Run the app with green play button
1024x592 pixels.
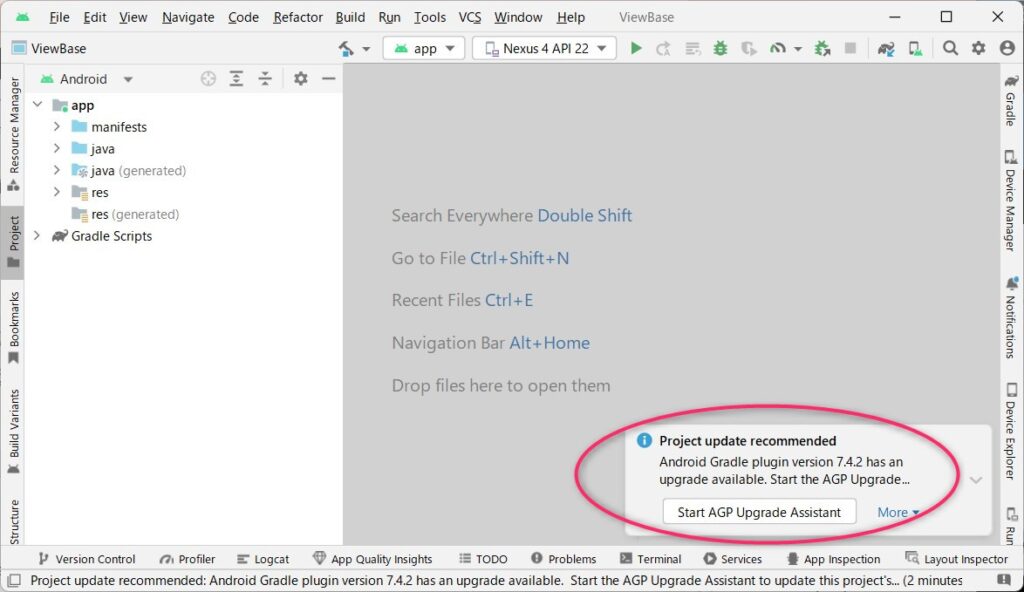point(635,48)
